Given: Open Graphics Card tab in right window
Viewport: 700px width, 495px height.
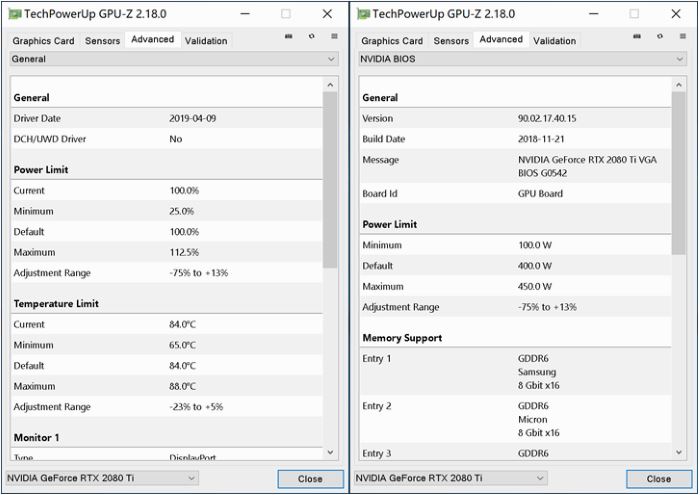Looking at the screenshot, I should point(392,41).
